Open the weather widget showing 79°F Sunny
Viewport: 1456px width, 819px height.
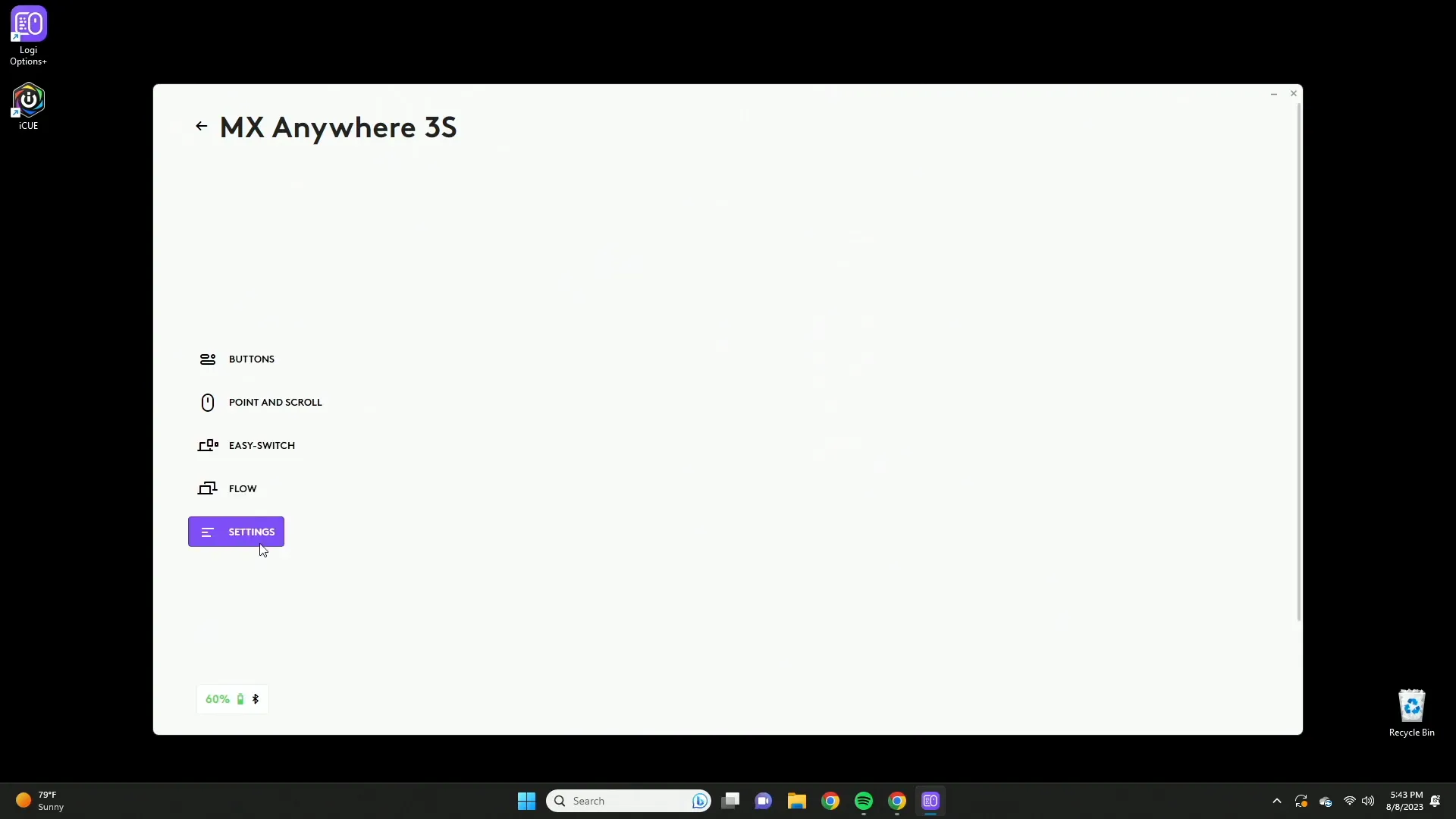[39, 801]
